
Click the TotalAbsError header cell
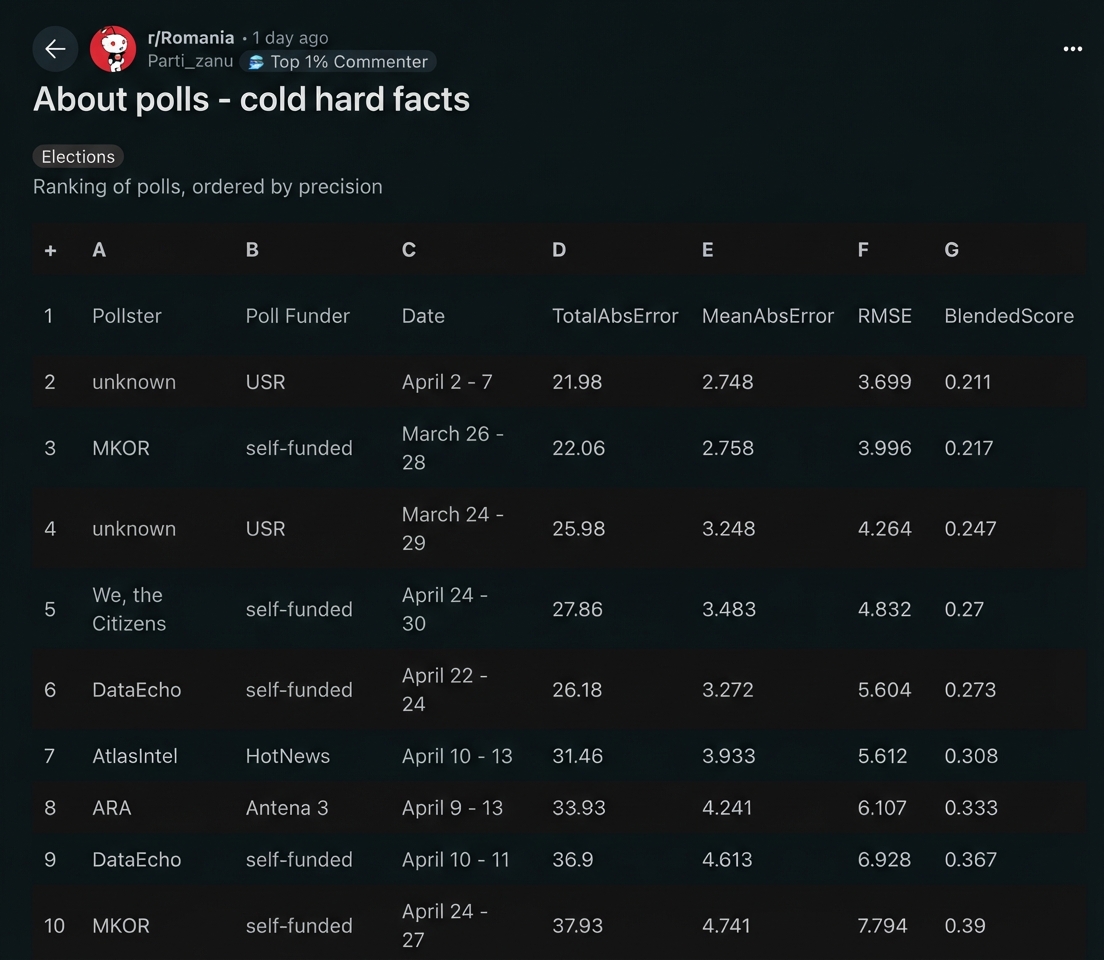615,316
